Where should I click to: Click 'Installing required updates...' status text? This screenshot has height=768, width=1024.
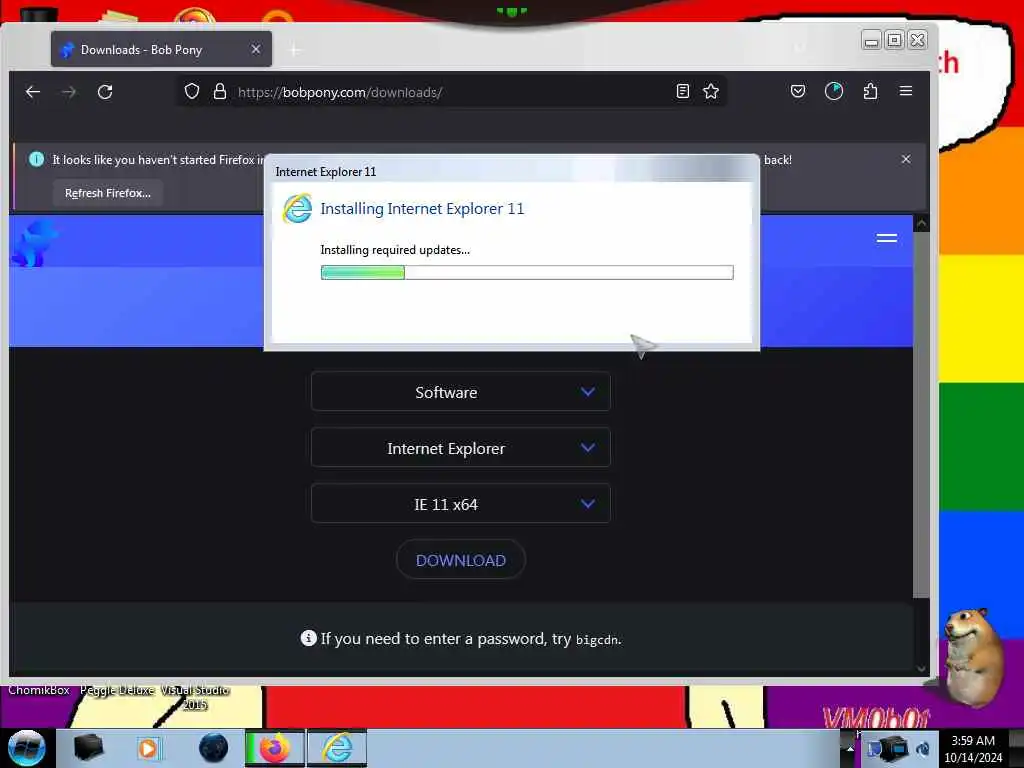395,249
